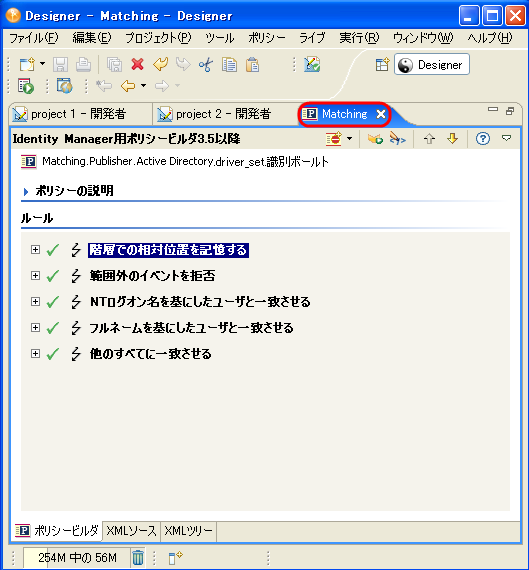
Task: Toggle enabled checkmark for 範囲外のイベントを拒否
Action: tap(53, 276)
